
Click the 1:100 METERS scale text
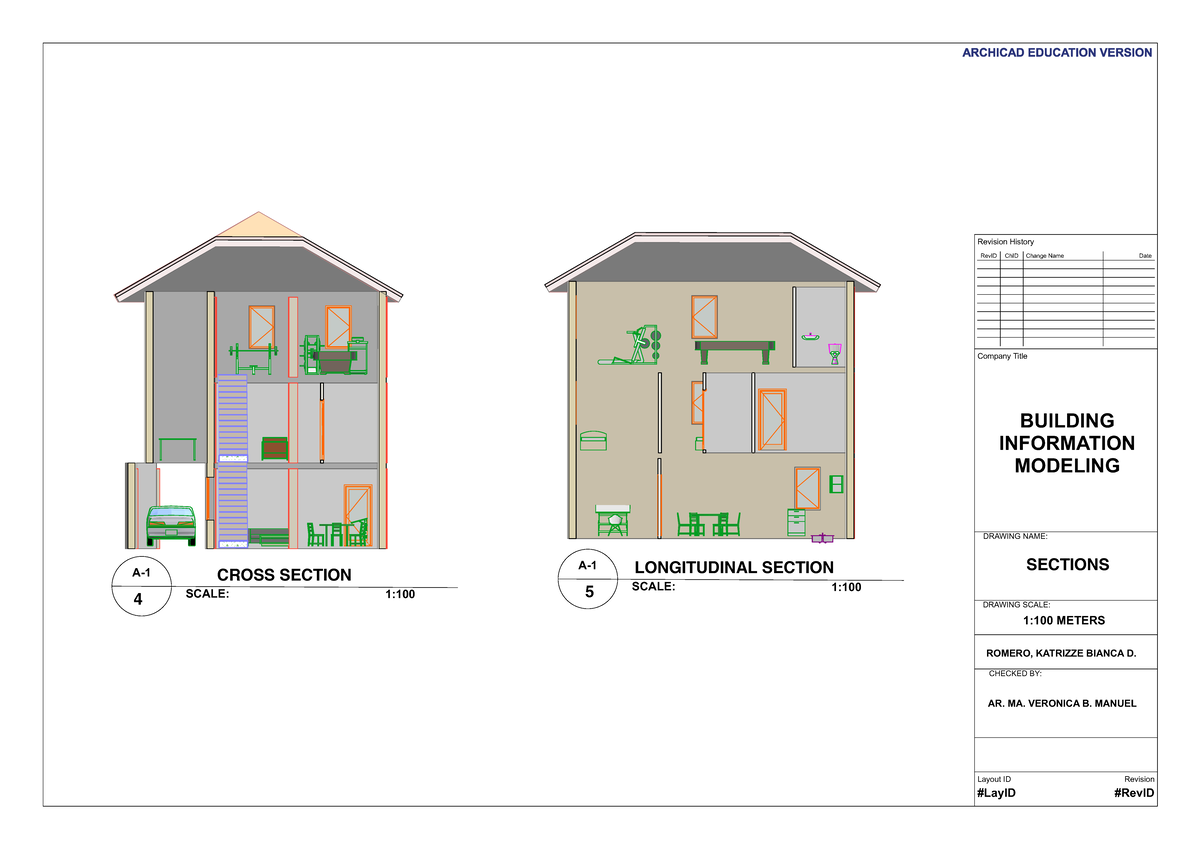[x=1064, y=620]
